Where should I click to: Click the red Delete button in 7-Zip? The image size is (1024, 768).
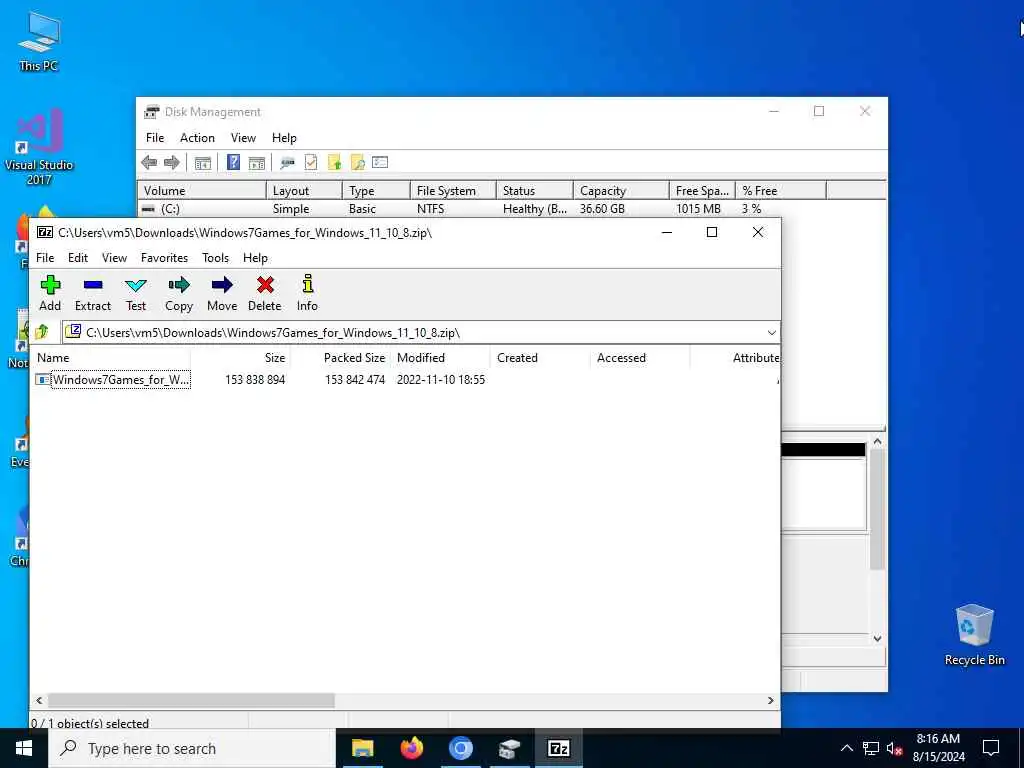(264, 293)
